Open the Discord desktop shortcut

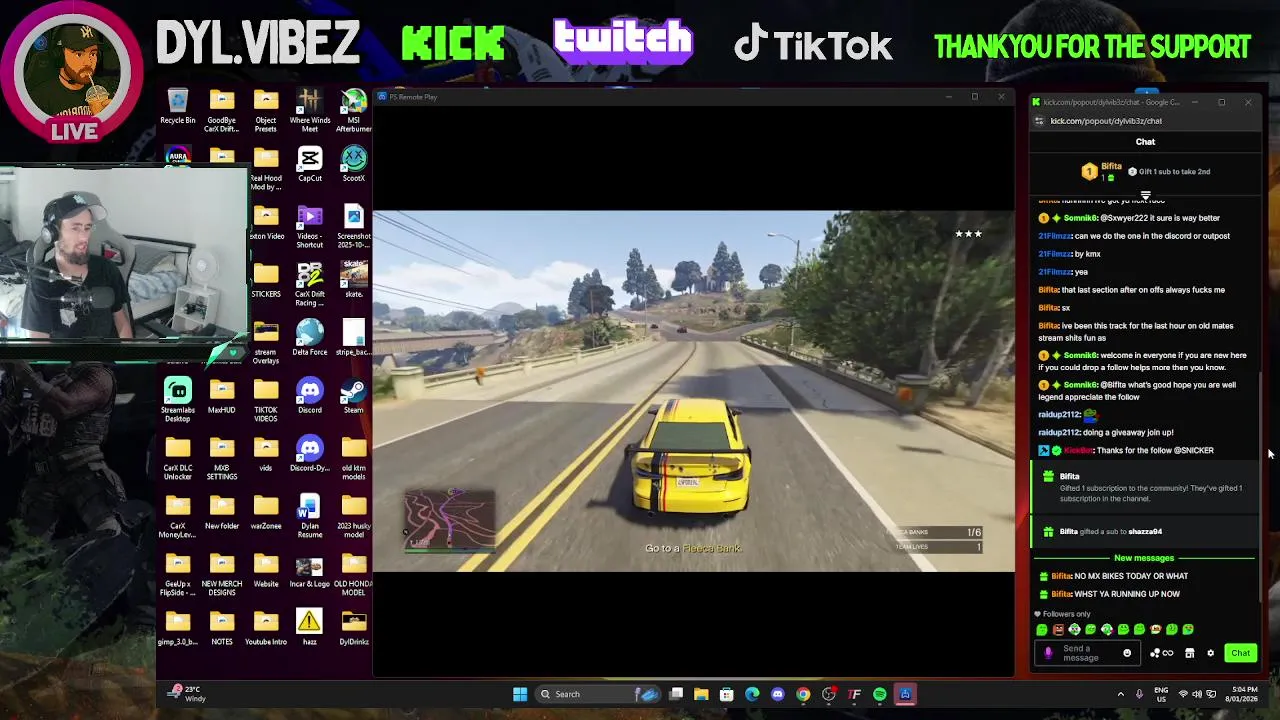pos(310,395)
